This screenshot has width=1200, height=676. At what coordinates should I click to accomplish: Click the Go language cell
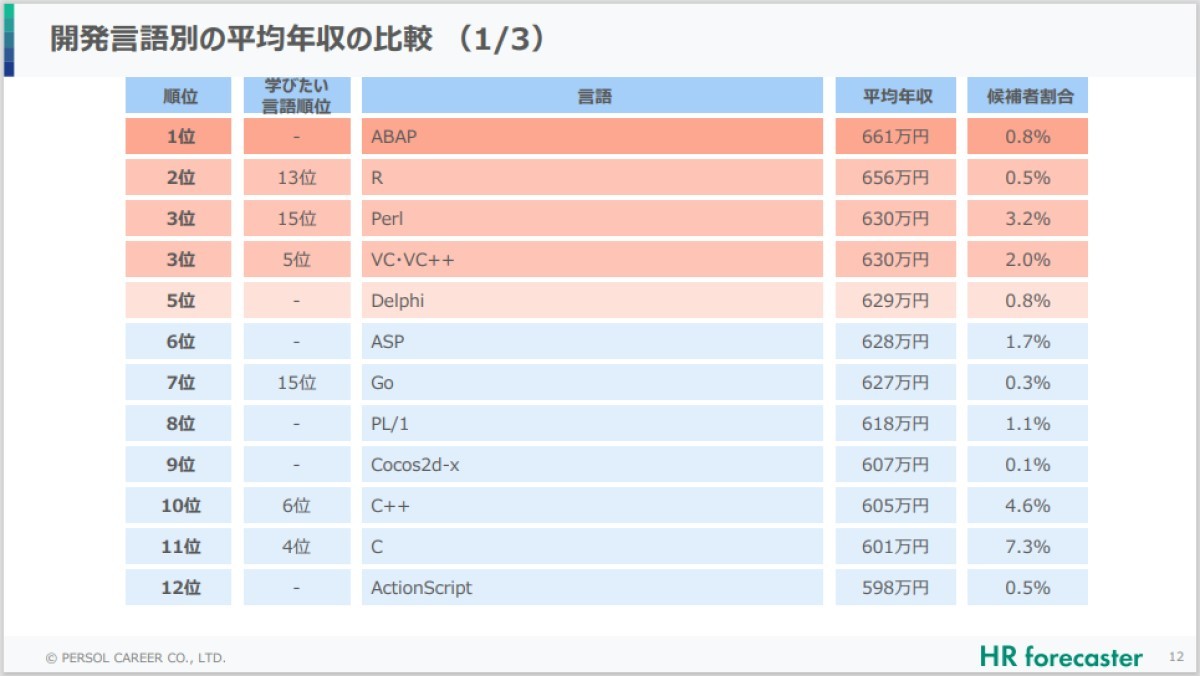coord(592,382)
